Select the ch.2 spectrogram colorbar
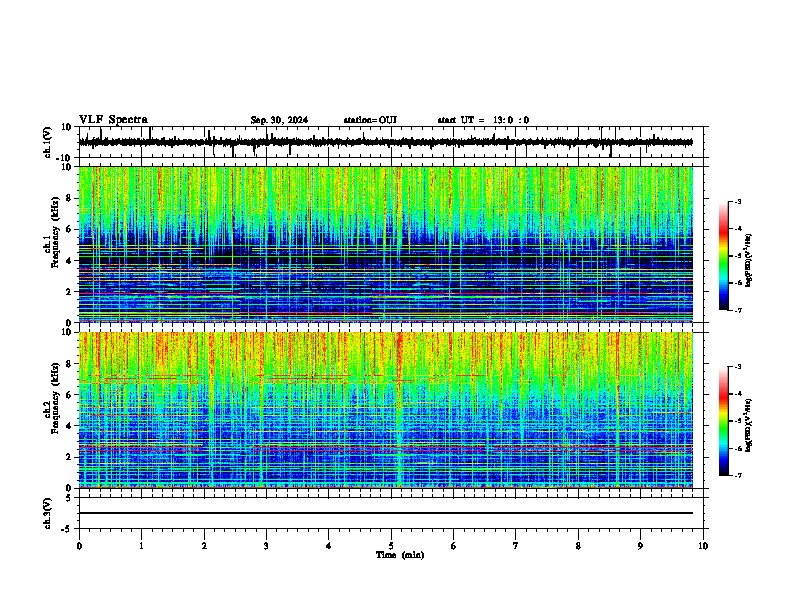Screen dimensions: 792x612 tap(724, 421)
